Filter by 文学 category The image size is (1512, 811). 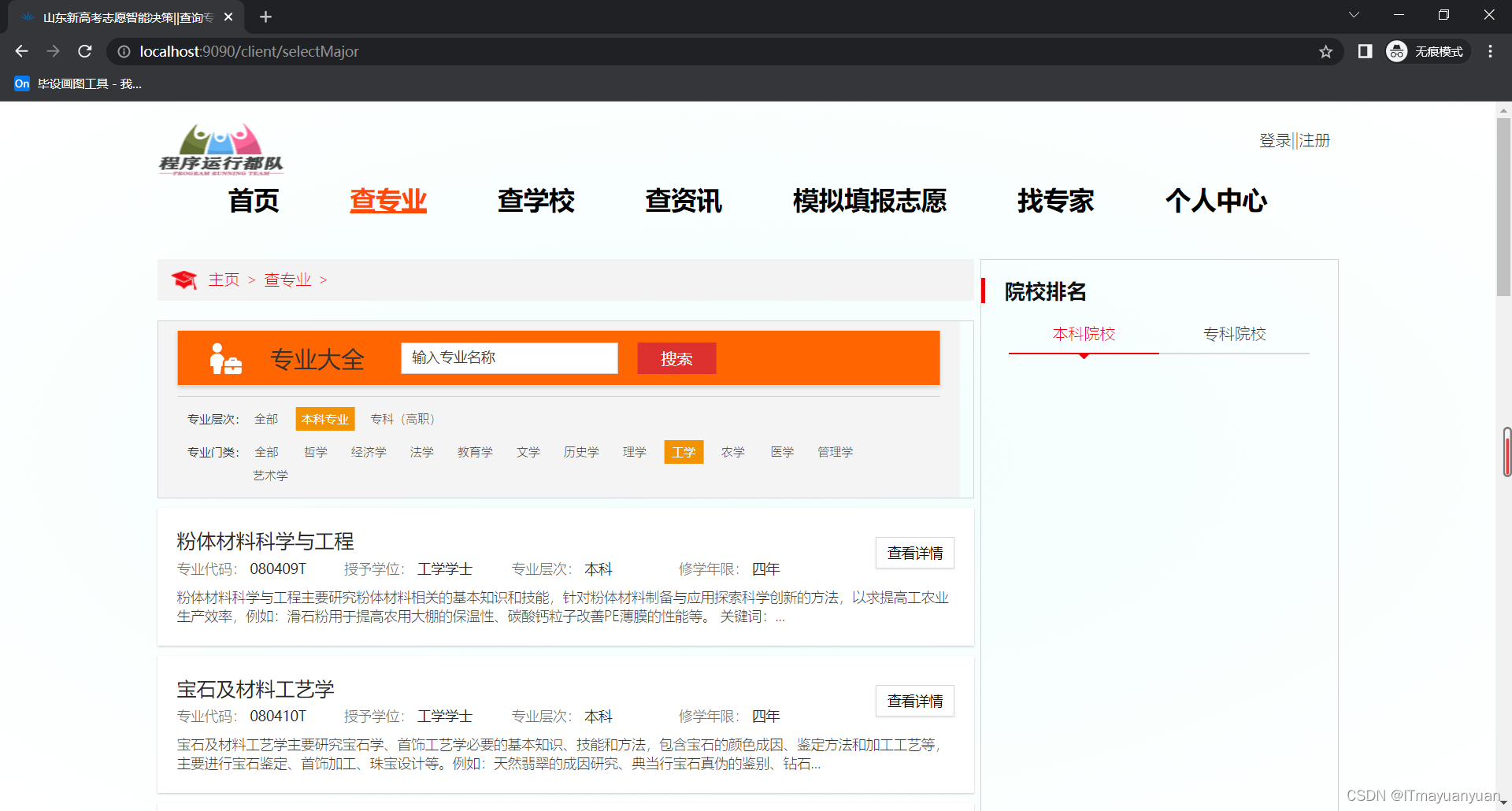coord(528,452)
